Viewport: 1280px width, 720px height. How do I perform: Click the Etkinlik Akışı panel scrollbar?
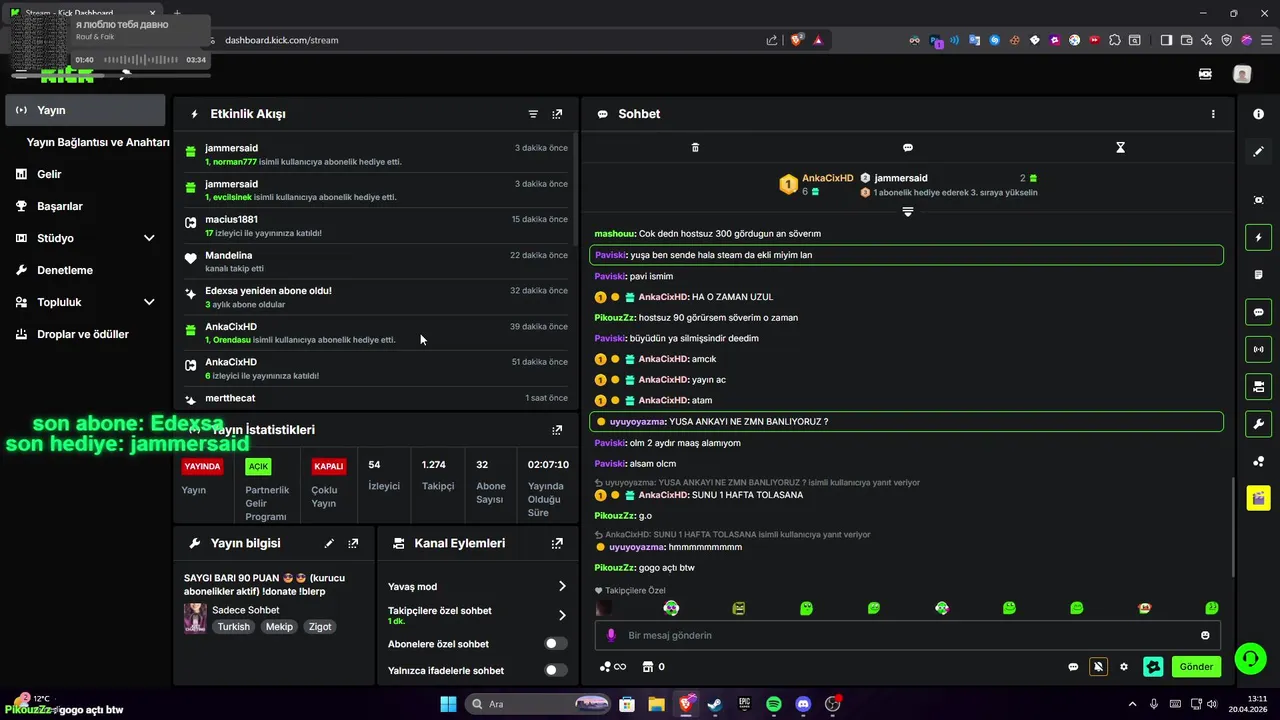575,190
